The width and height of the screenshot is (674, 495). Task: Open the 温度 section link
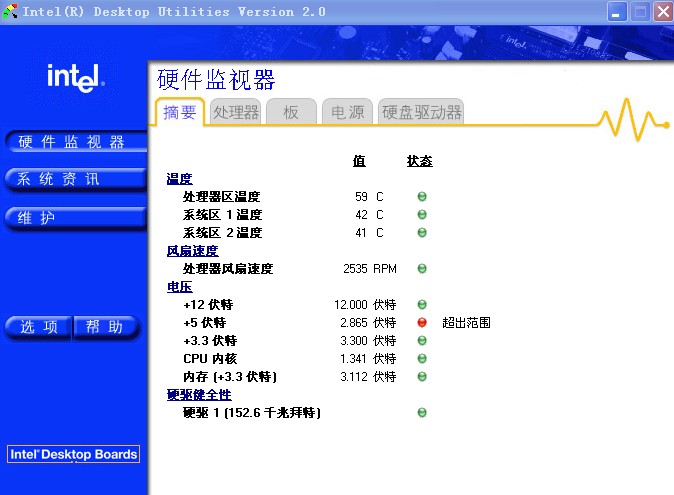pos(179,179)
